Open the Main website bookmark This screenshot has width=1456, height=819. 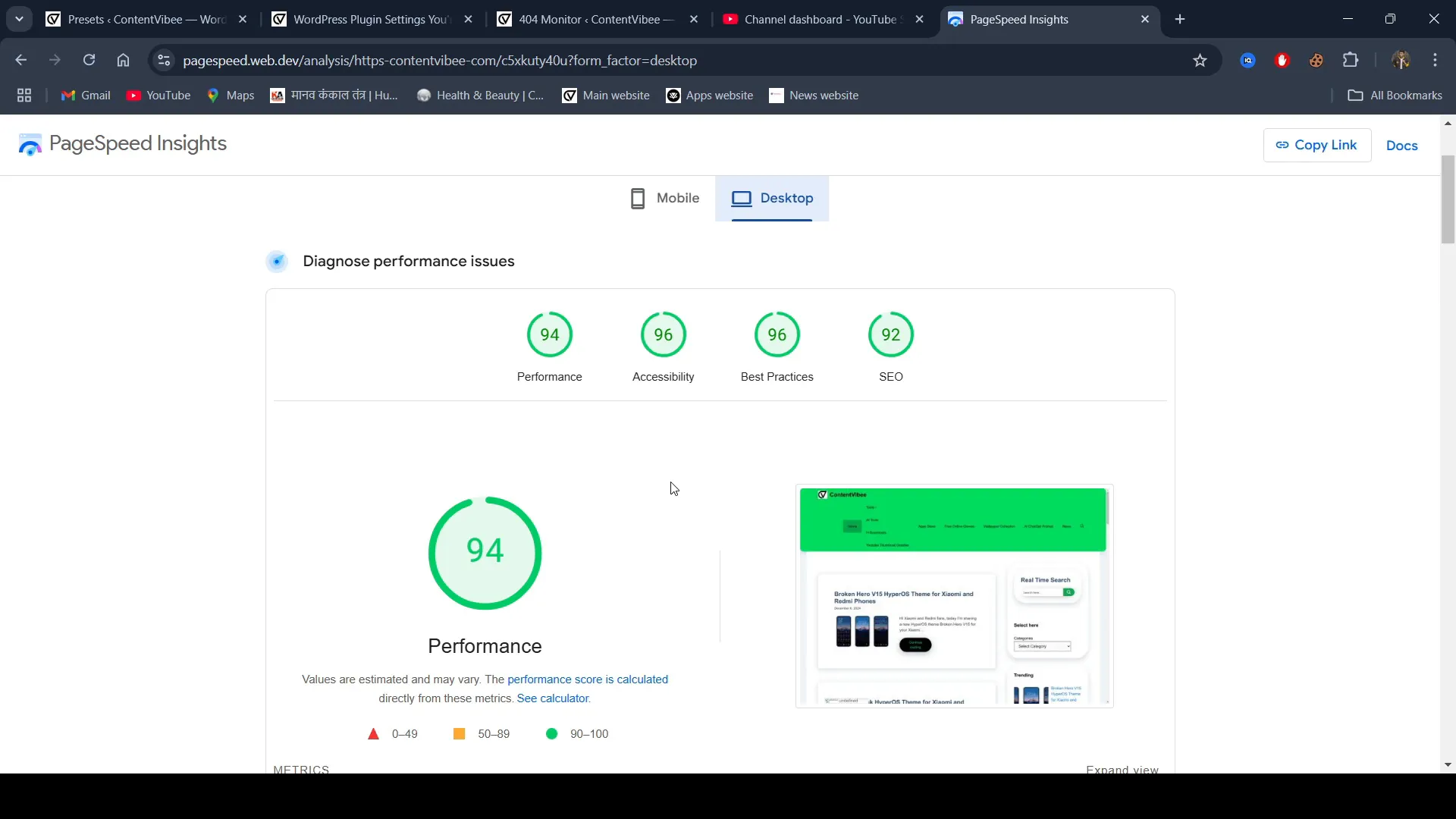click(x=606, y=96)
